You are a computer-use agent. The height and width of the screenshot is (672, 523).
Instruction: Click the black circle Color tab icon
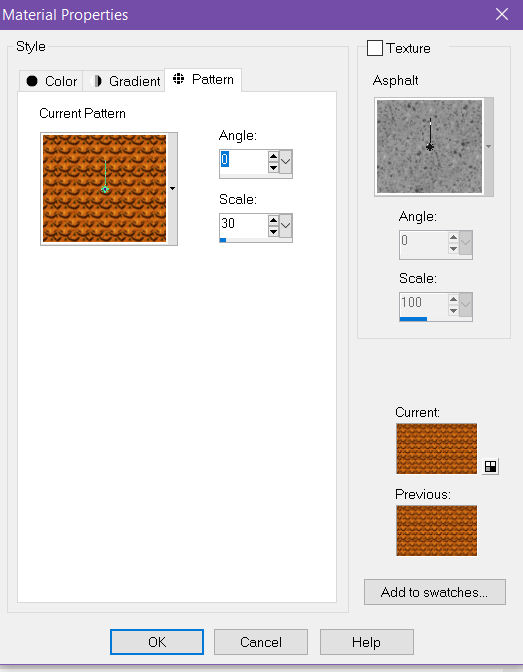(32, 81)
